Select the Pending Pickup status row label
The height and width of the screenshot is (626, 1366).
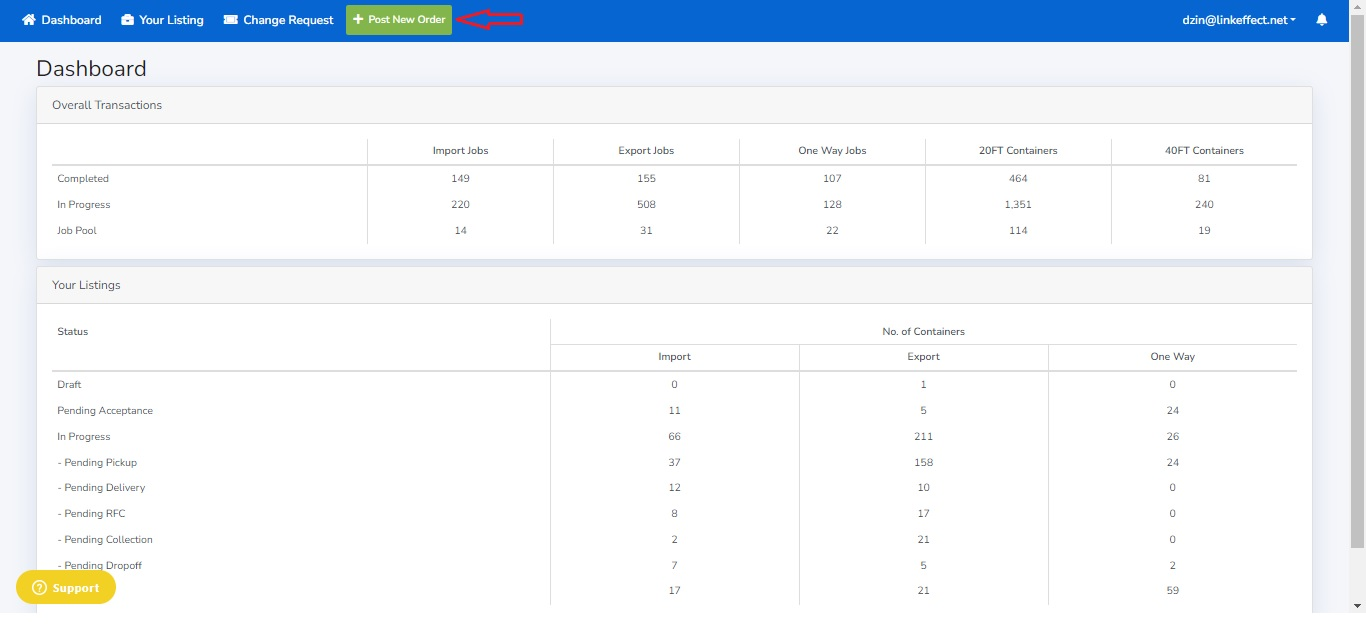(97, 463)
